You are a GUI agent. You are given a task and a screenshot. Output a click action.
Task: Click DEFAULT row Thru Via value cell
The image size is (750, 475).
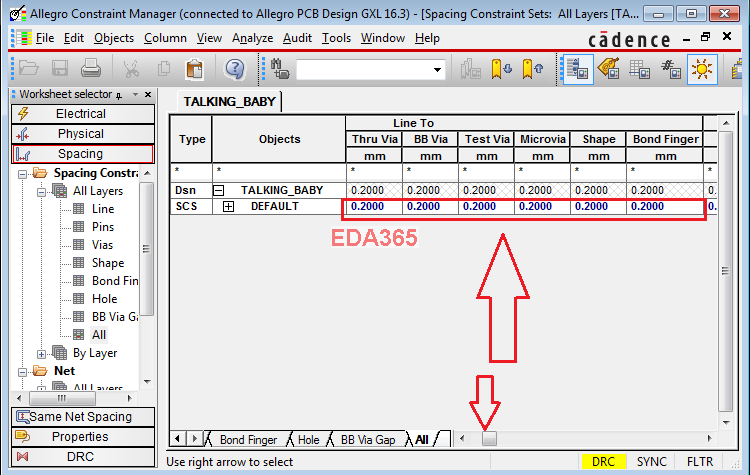pyautogui.click(x=375, y=207)
